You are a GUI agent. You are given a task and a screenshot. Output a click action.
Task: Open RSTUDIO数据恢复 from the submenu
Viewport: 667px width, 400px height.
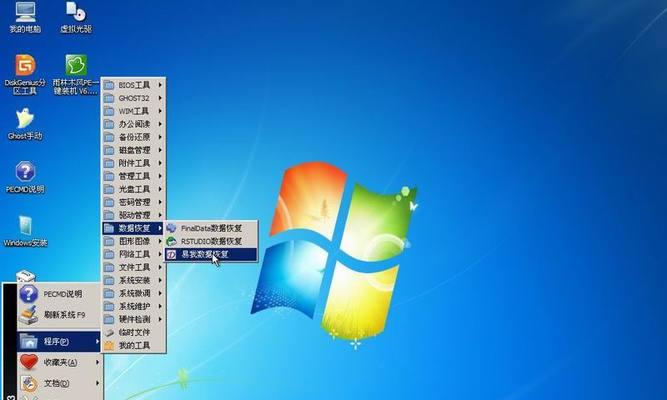click(x=211, y=241)
